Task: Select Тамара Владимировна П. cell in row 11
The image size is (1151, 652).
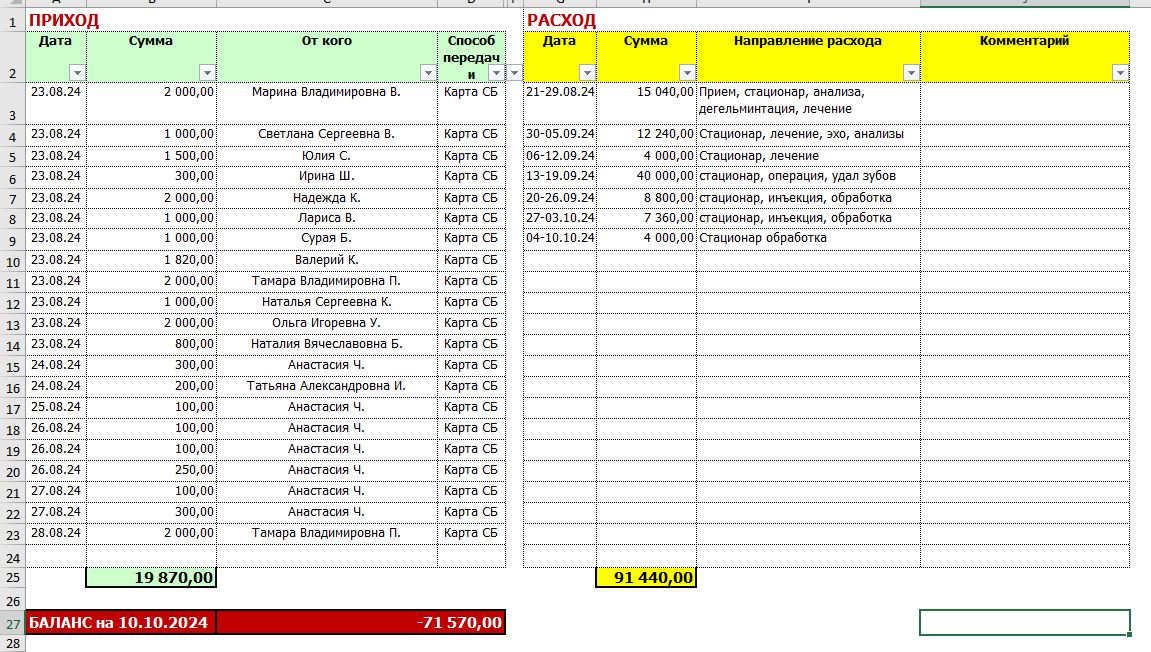Action: (x=327, y=281)
